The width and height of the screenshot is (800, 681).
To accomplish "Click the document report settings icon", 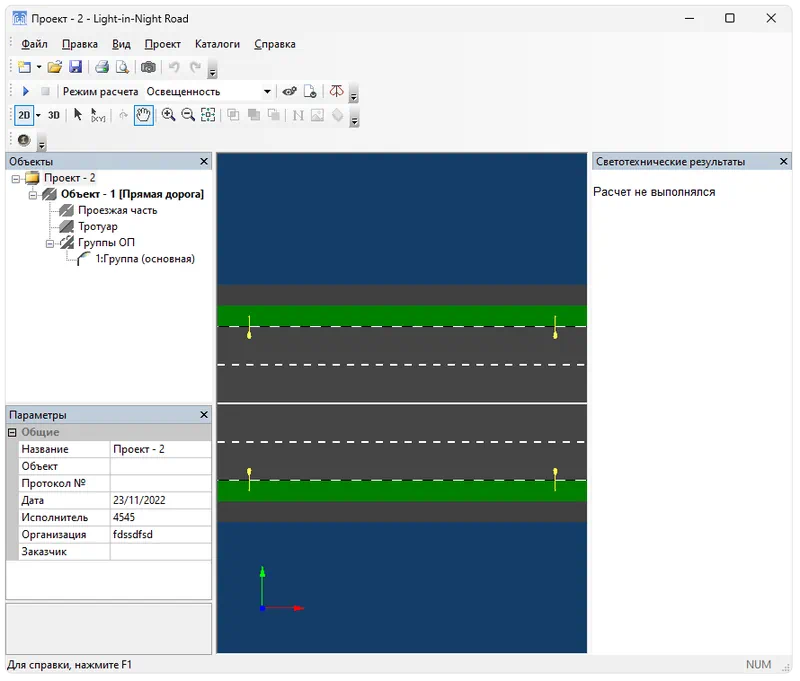I will (x=310, y=92).
